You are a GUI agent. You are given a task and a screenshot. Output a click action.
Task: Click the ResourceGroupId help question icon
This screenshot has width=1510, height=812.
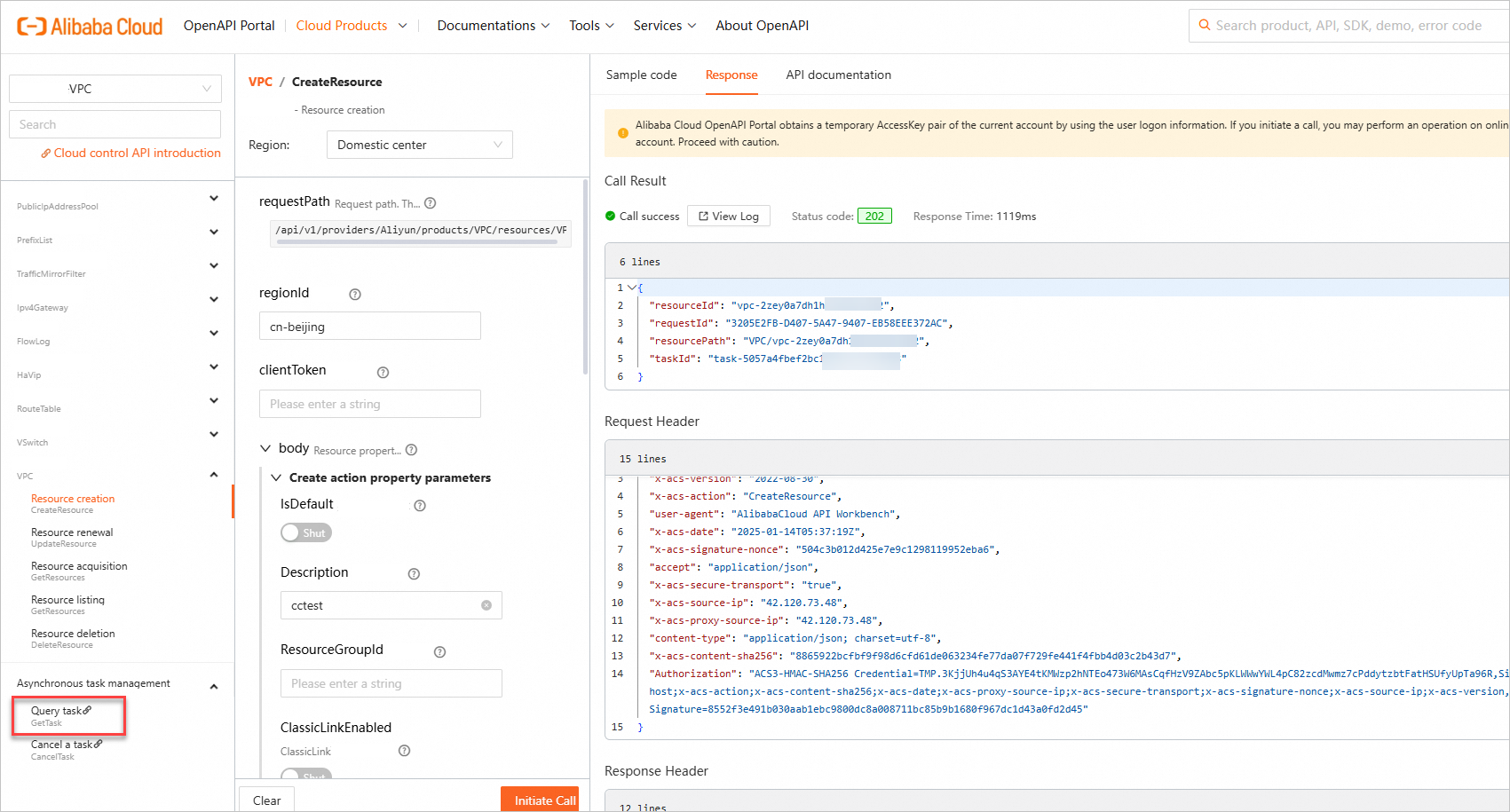(x=439, y=652)
